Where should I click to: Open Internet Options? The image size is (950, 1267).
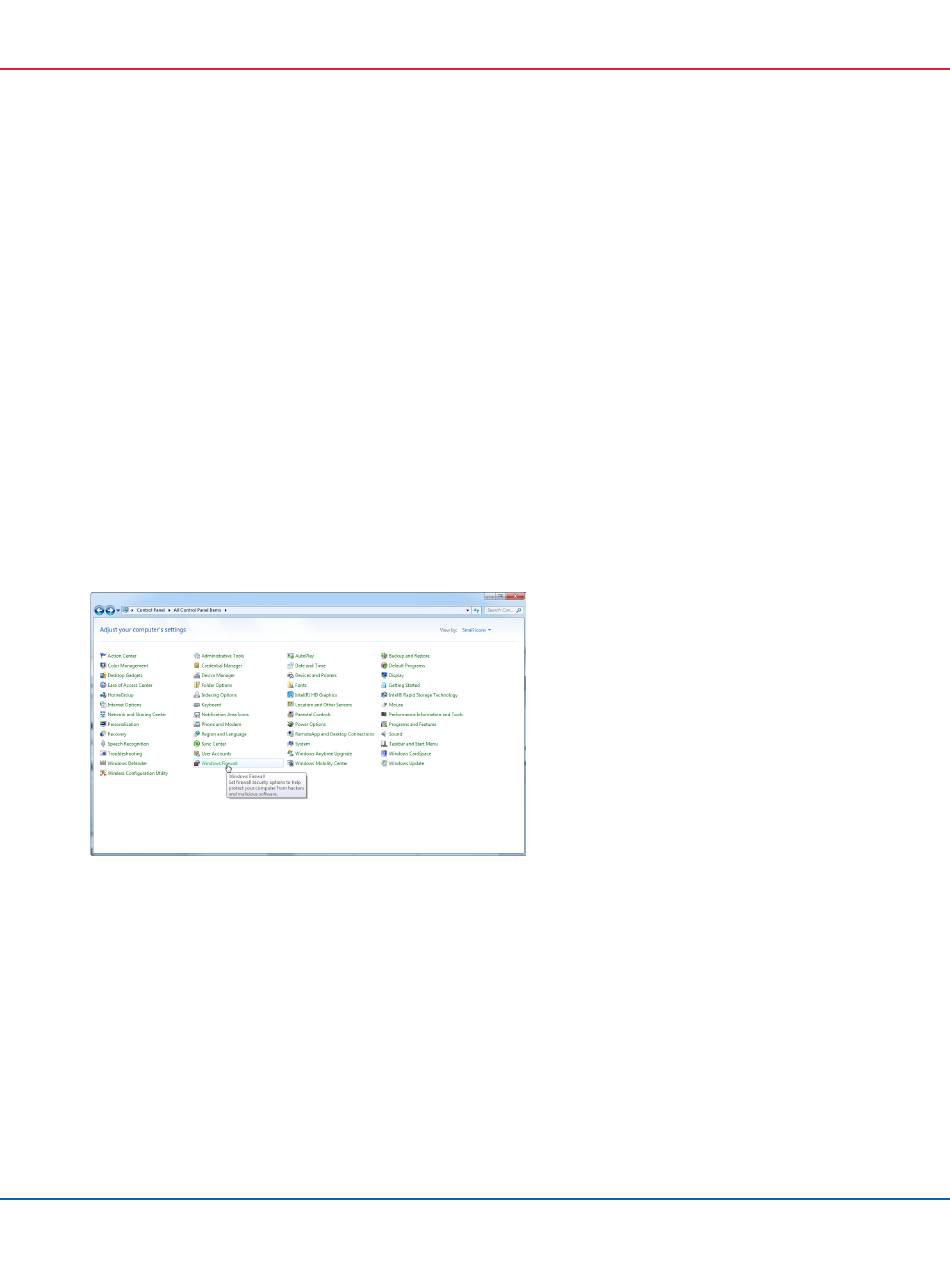point(120,705)
